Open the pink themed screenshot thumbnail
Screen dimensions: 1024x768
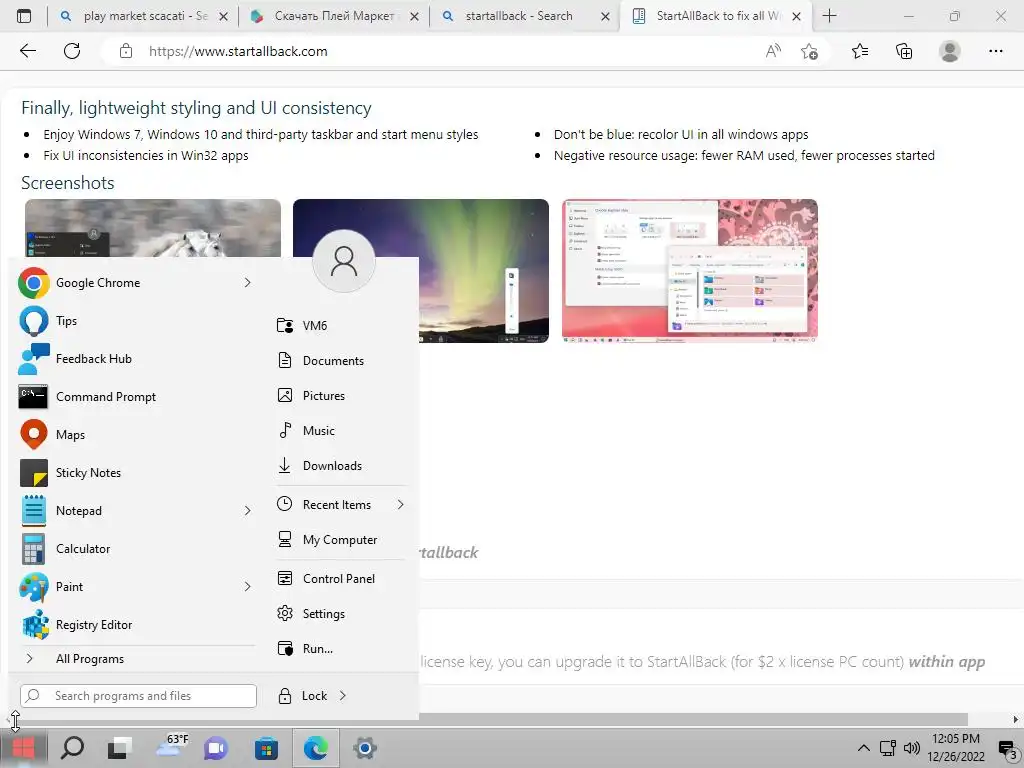click(x=690, y=270)
